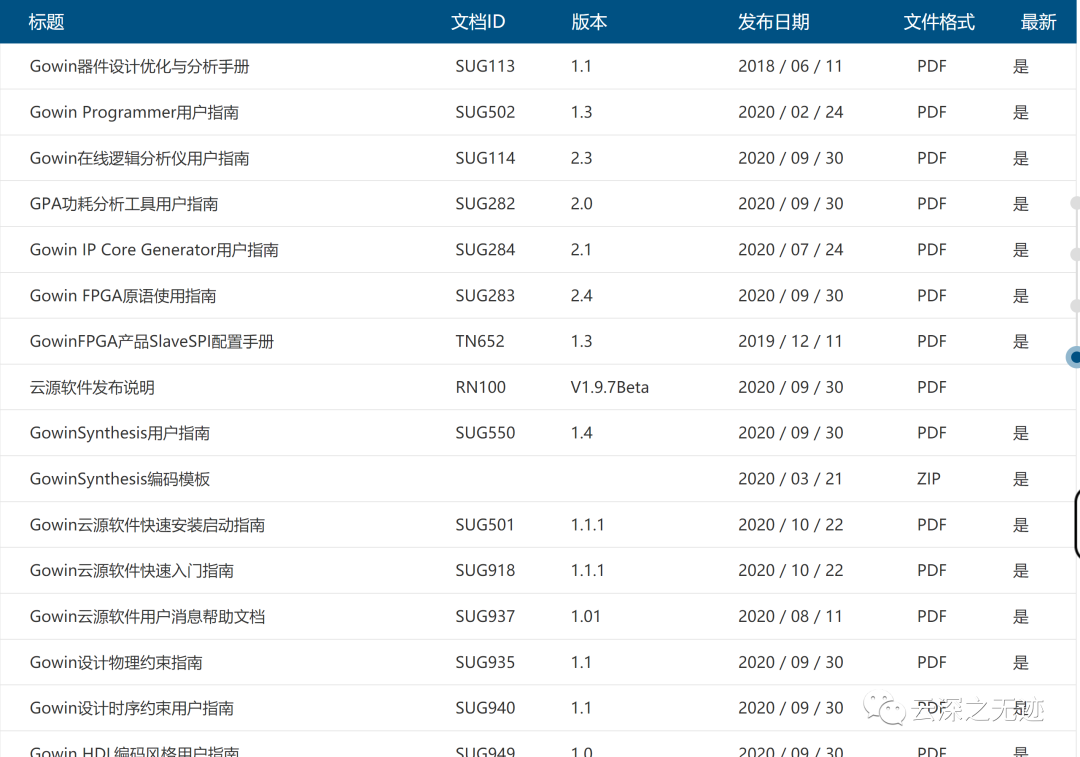Click date 2020 / 02 / 24
The height and width of the screenshot is (757, 1080).
click(x=791, y=112)
